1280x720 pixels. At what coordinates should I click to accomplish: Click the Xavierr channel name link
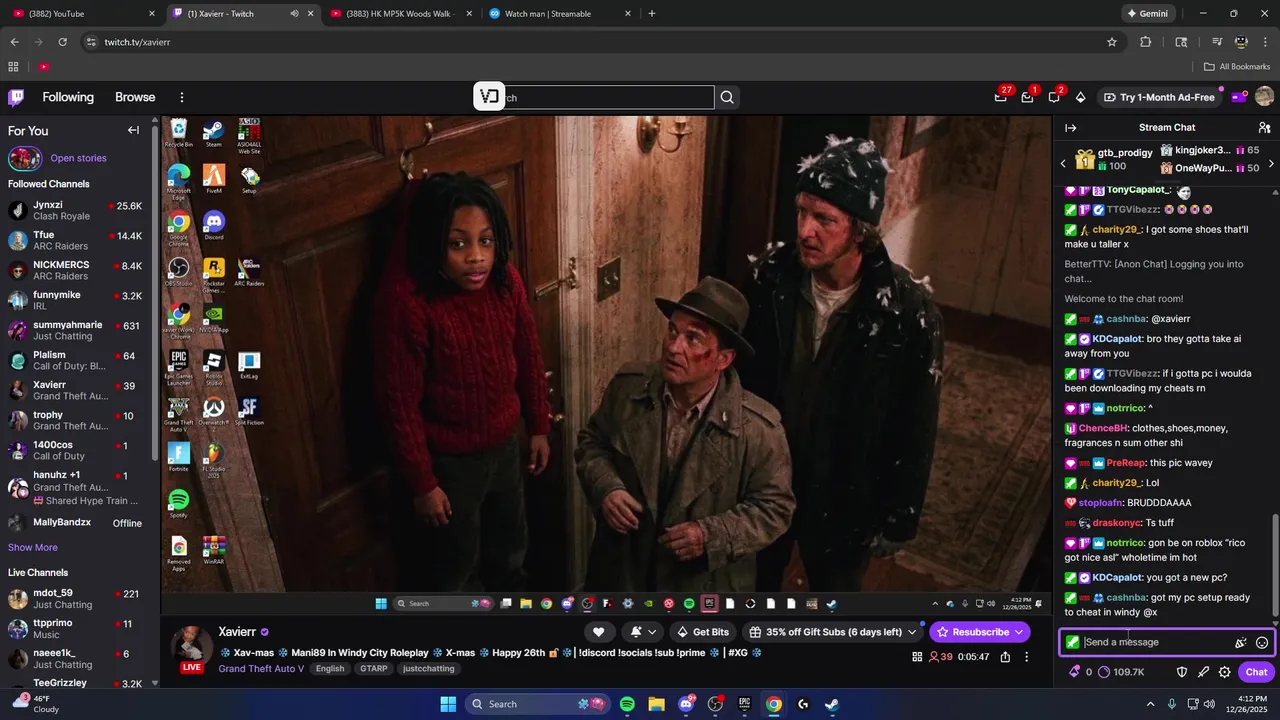point(237,632)
